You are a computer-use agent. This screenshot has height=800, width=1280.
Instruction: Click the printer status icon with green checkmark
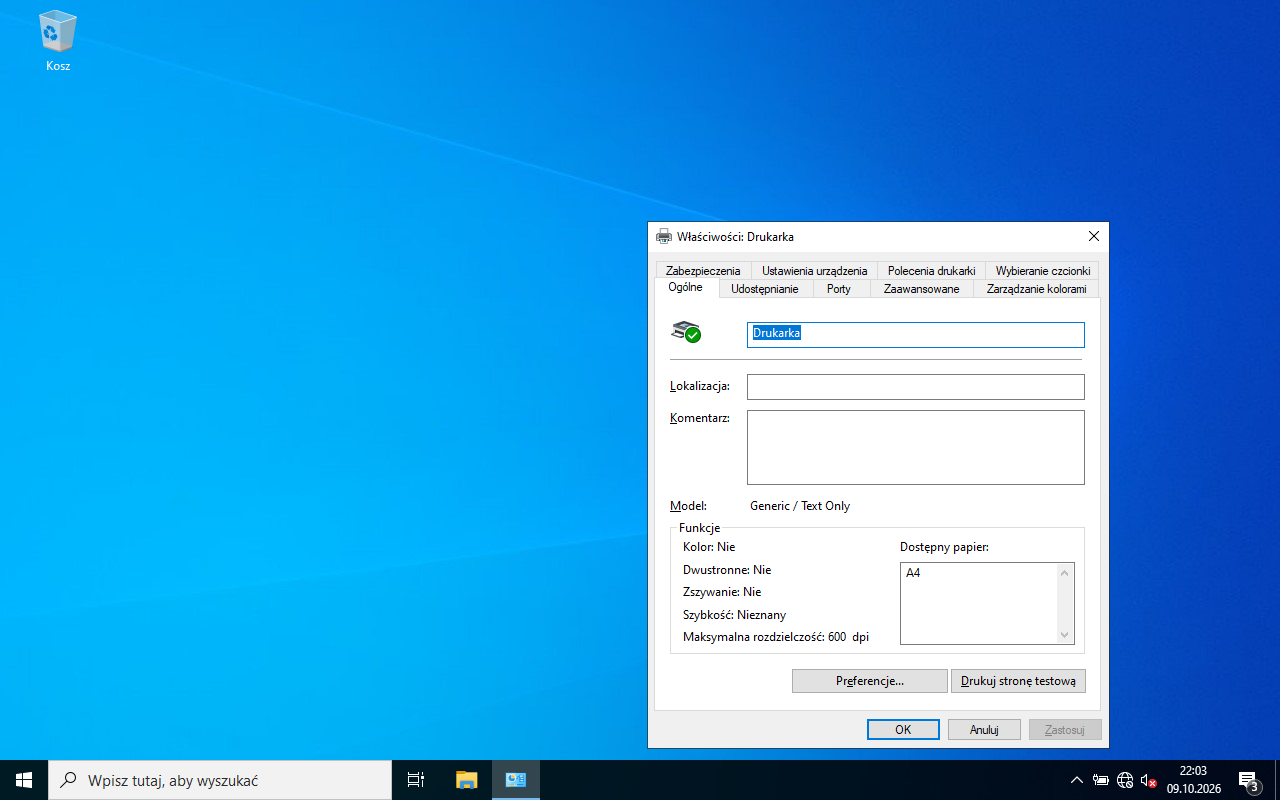point(686,332)
